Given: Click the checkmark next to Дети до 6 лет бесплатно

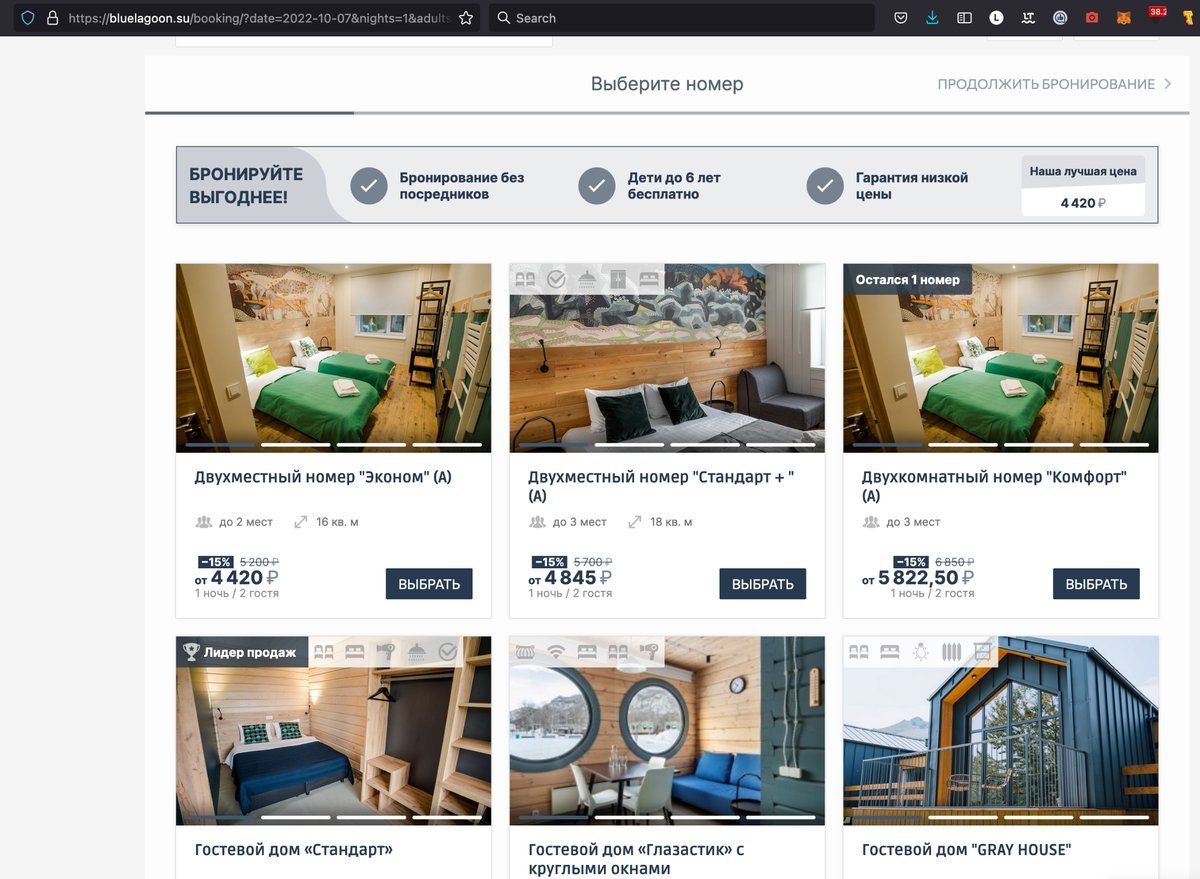Looking at the screenshot, I should tap(597, 186).
